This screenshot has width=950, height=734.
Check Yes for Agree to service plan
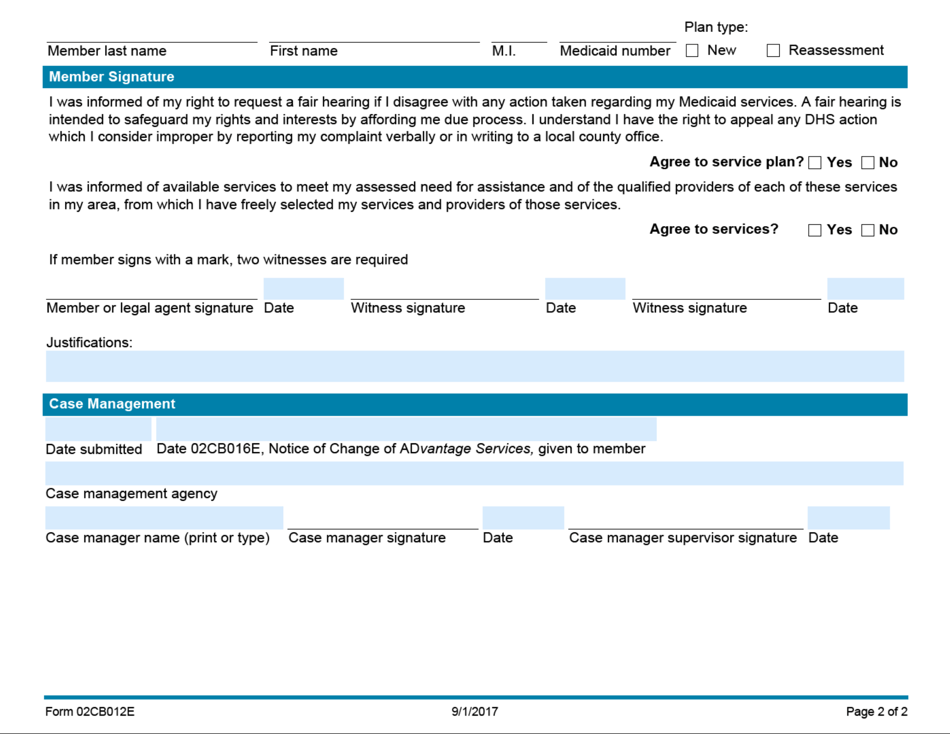tap(815, 161)
